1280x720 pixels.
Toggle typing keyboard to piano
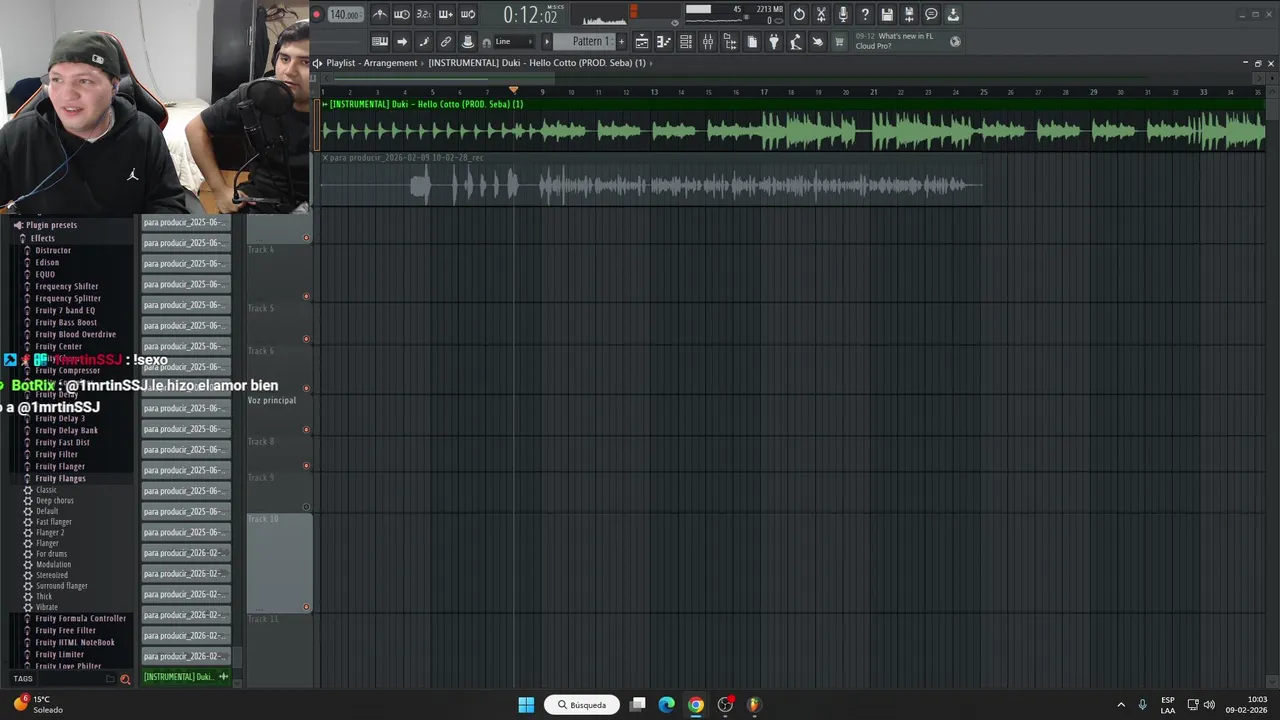(380, 41)
